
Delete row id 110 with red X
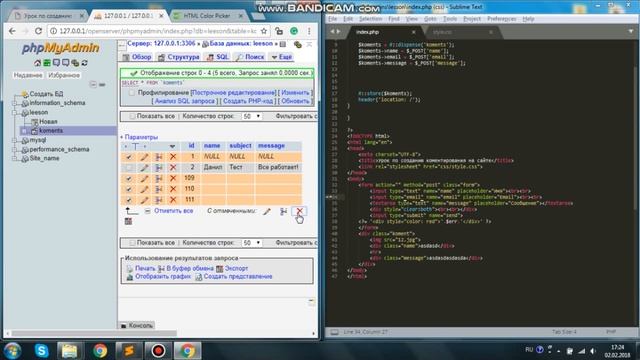pyautogui.click(x=173, y=189)
